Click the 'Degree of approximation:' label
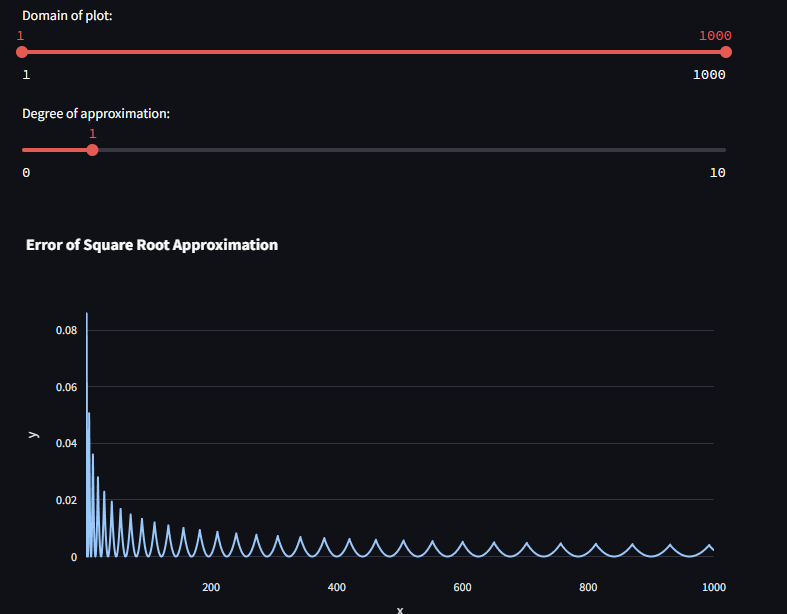787x614 pixels. pos(96,114)
